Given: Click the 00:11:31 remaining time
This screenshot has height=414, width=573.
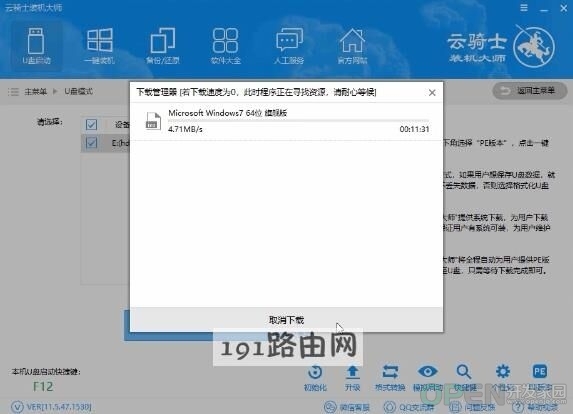Looking at the screenshot, I should [414, 129].
